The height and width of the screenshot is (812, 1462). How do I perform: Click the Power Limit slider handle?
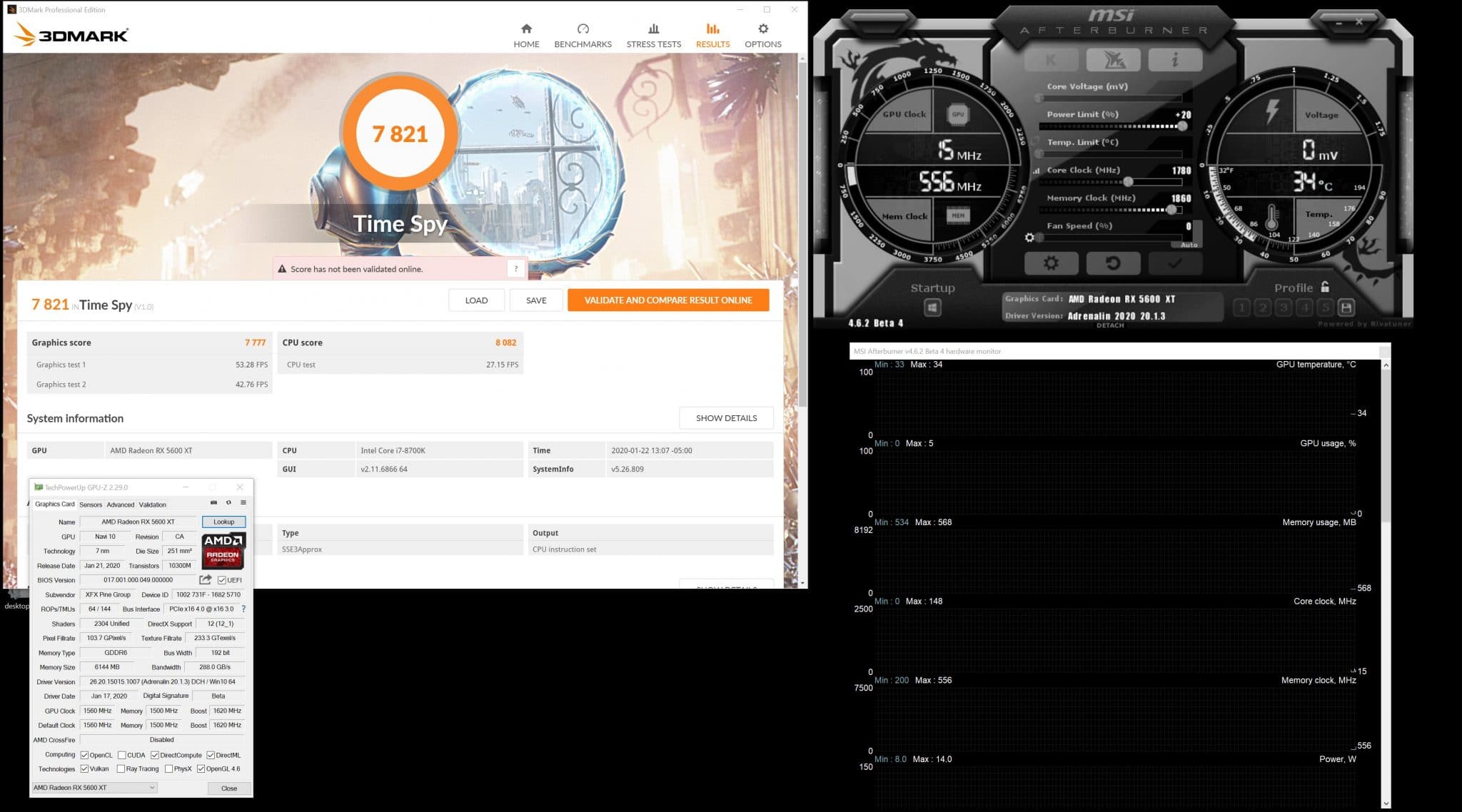[1182, 126]
